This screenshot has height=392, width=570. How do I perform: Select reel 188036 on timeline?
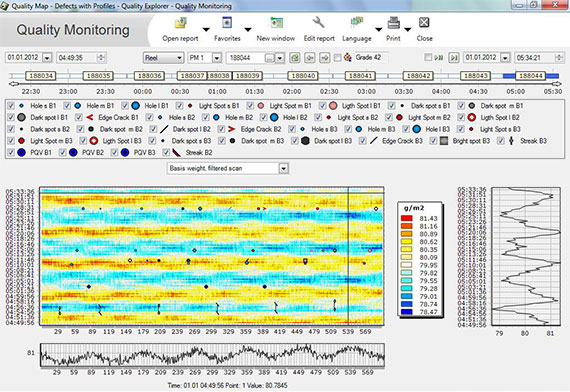click(x=149, y=76)
